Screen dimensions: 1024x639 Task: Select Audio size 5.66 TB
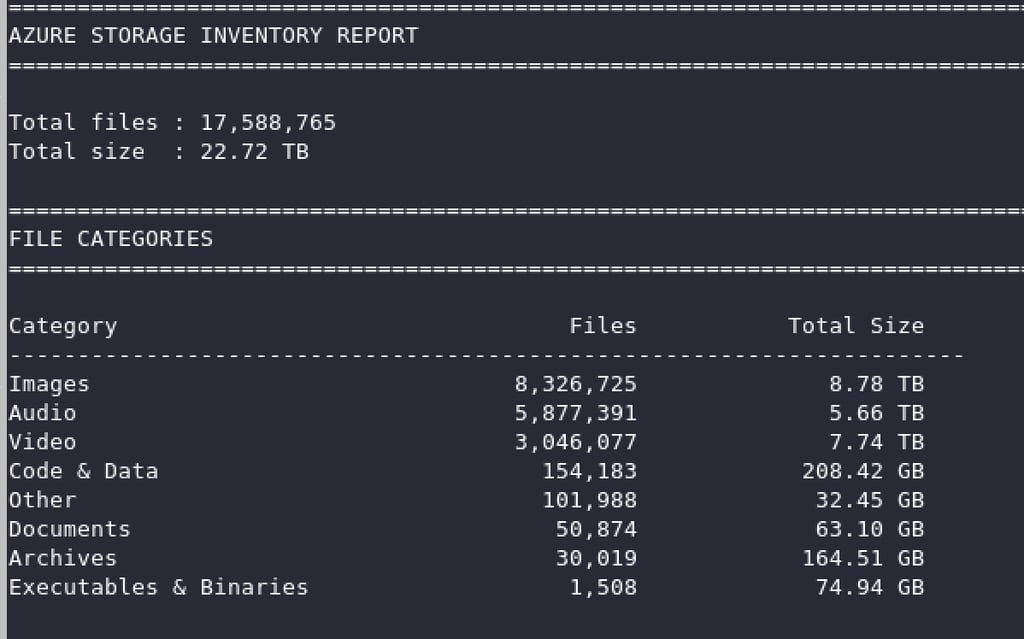tap(876, 413)
